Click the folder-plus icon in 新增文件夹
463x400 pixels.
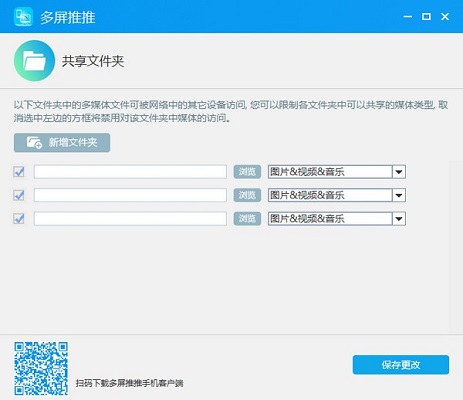click(x=34, y=143)
